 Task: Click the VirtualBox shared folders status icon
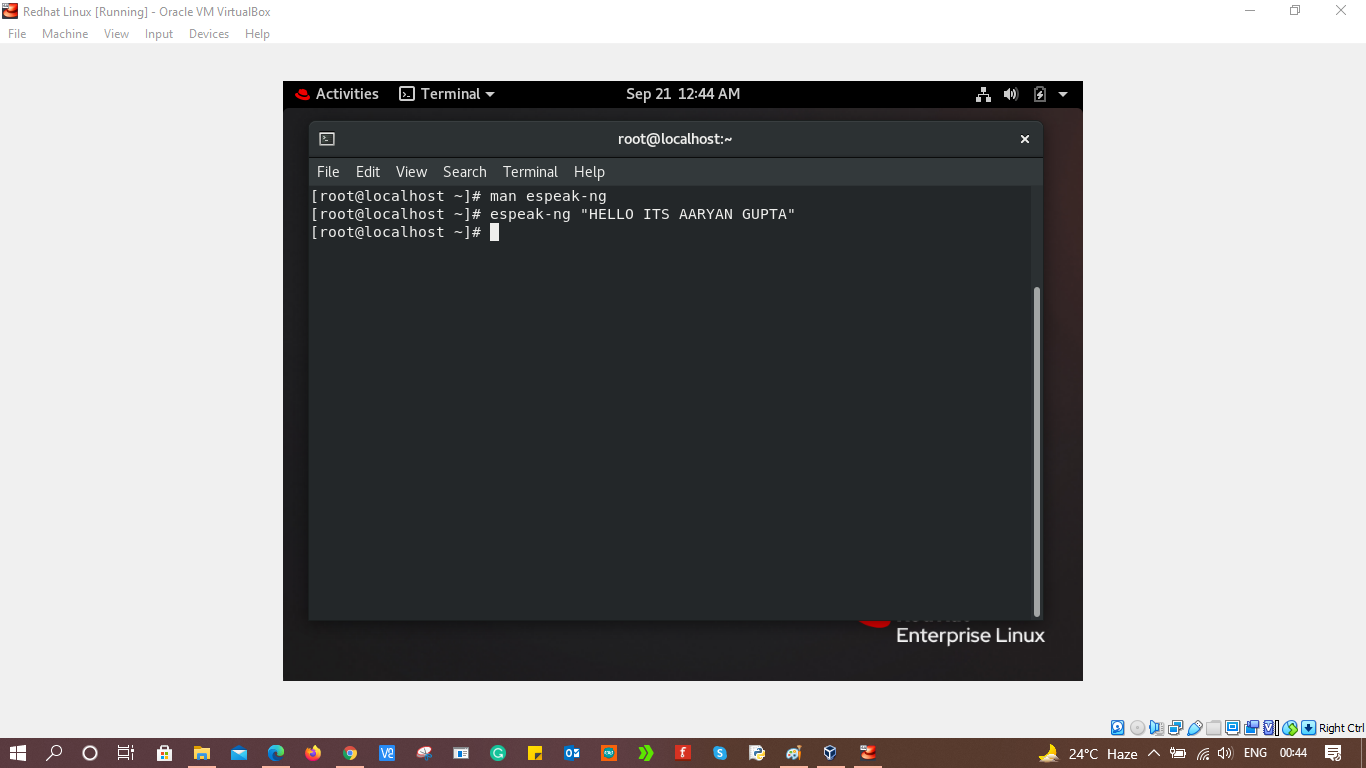coord(1212,727)
